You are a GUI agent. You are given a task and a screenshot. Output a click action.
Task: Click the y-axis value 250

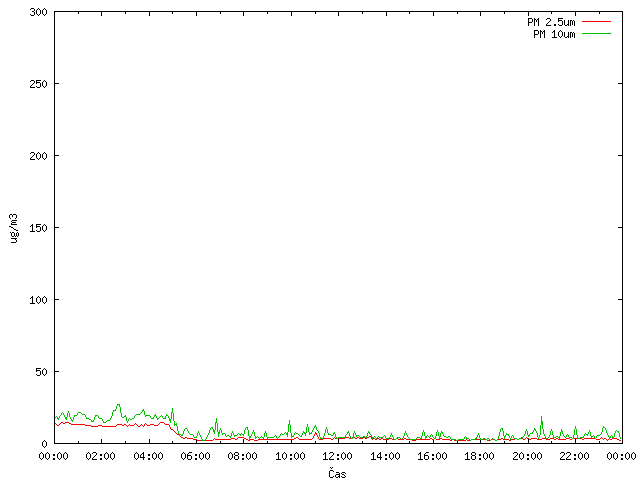tap(38, 84)
